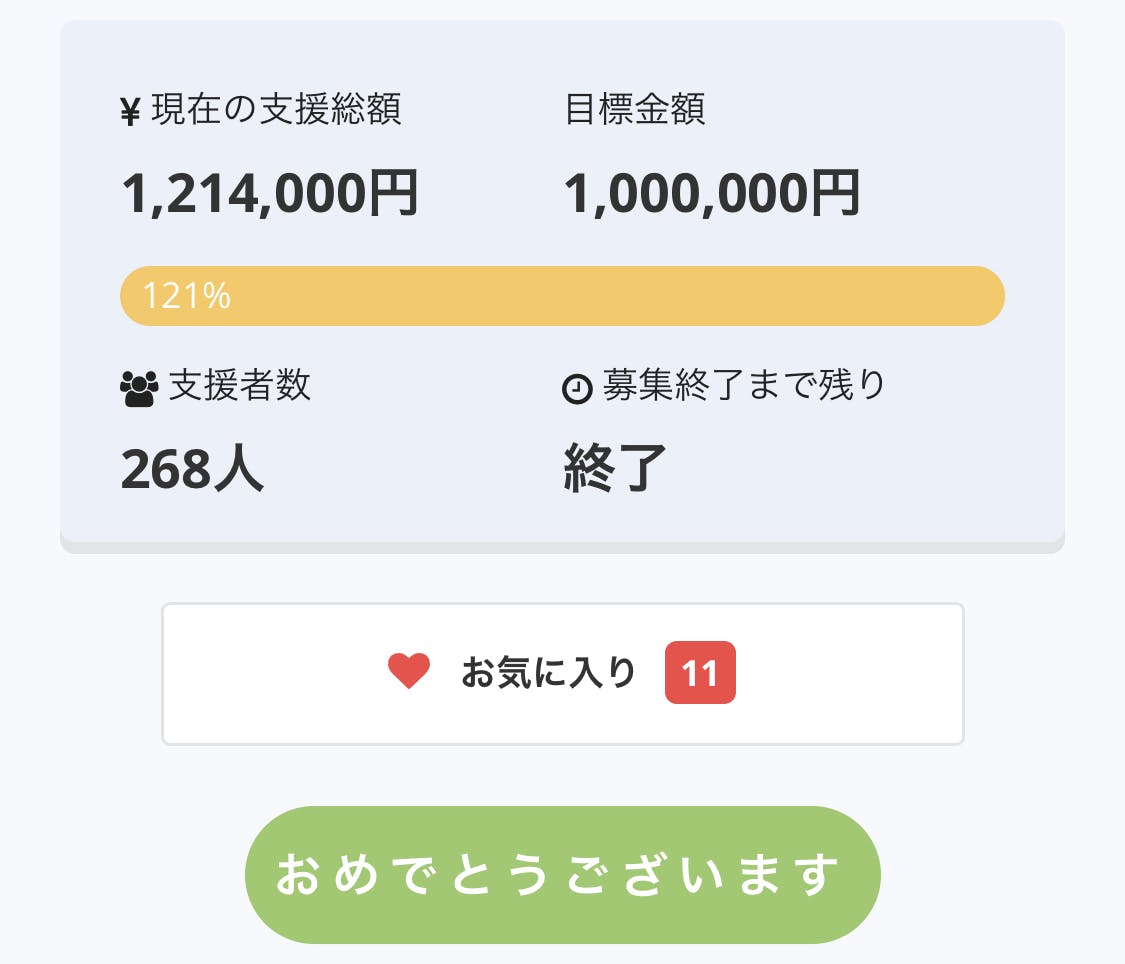Click the 終了 status text
1125x964 pixels.
click(615, 468)
